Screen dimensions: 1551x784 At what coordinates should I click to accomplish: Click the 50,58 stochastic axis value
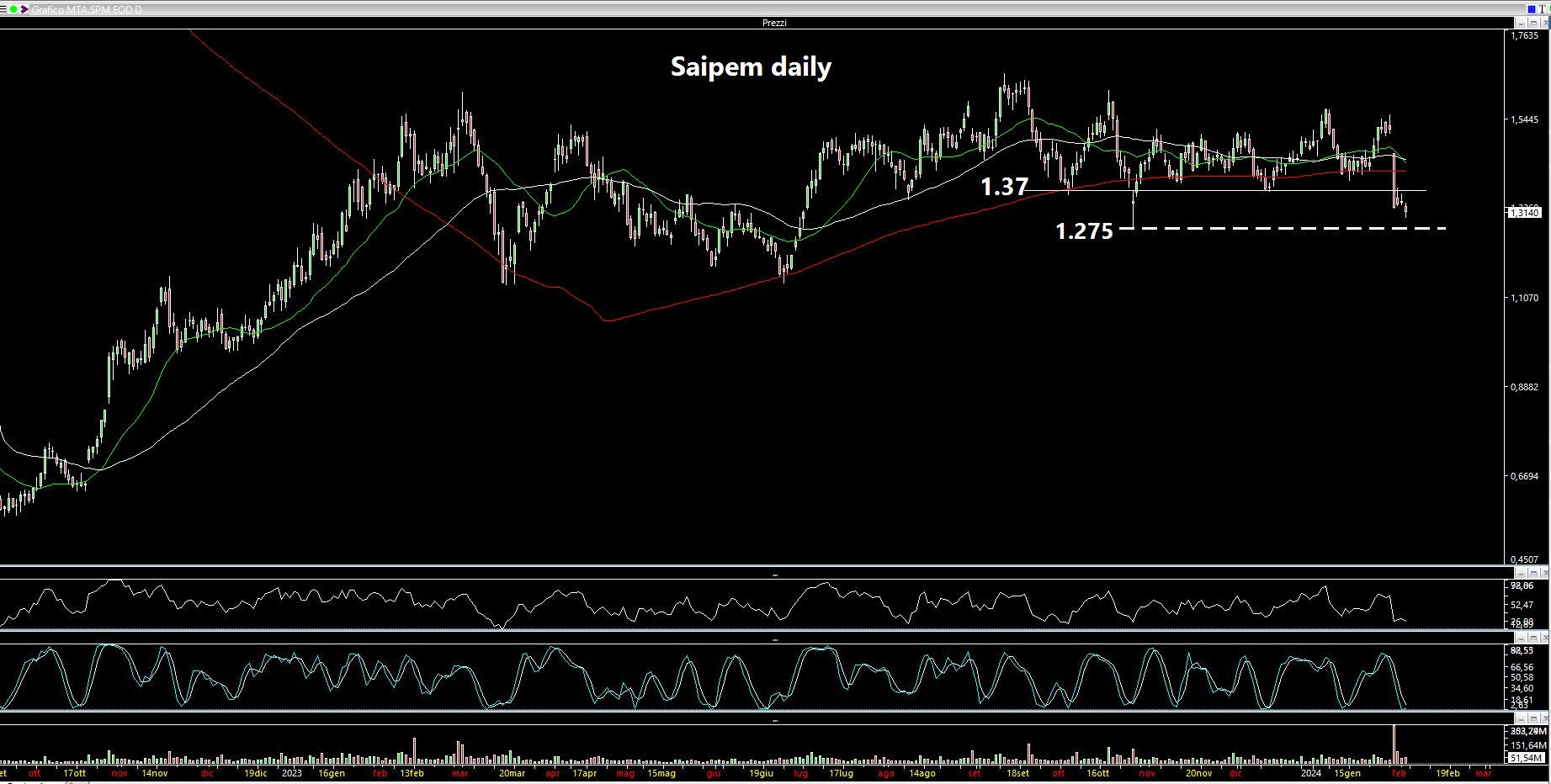[x=1522, y=677]
